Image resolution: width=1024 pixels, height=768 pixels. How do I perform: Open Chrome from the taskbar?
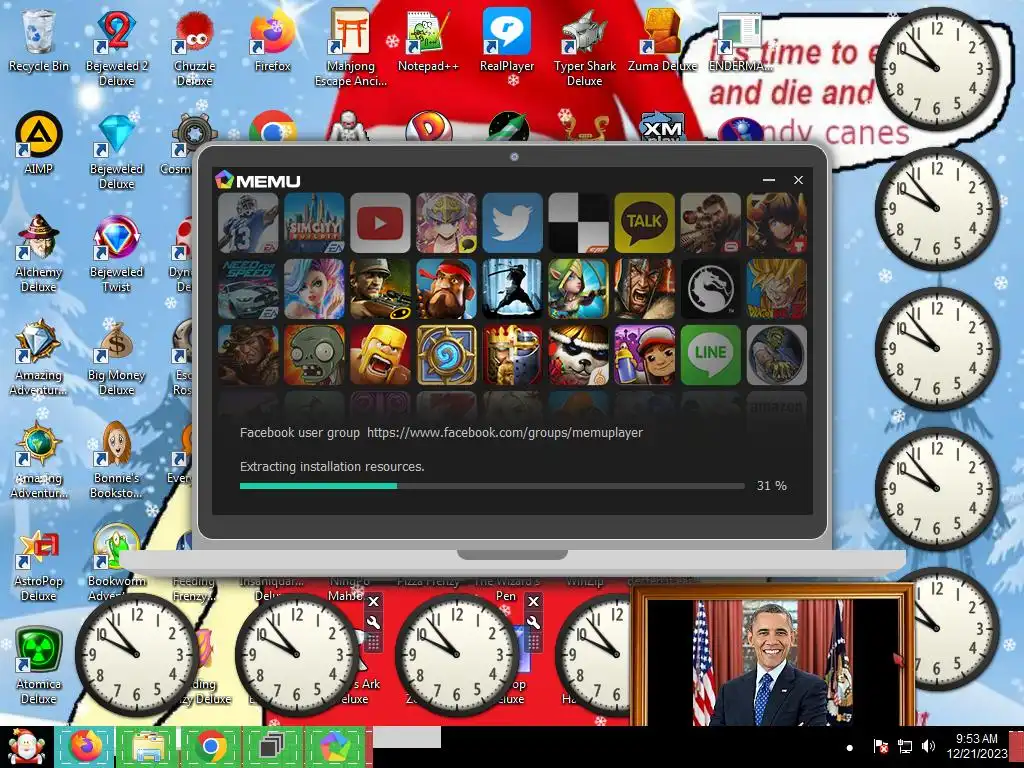[x=210, y=746]
